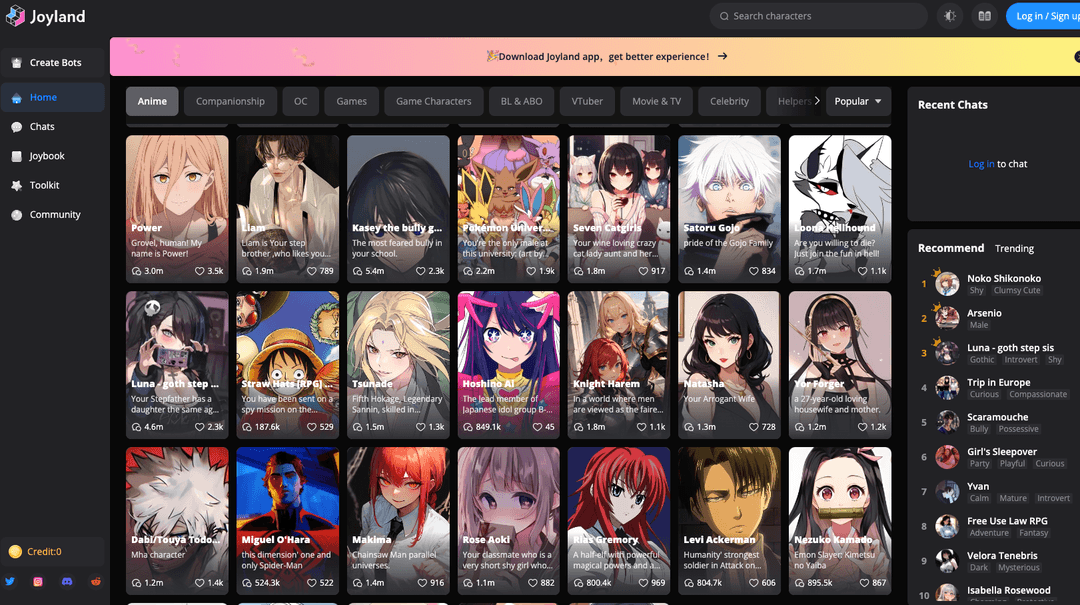Open Home in the sidebar
The image size is (1080, 605).
click(x=52, y=97)
